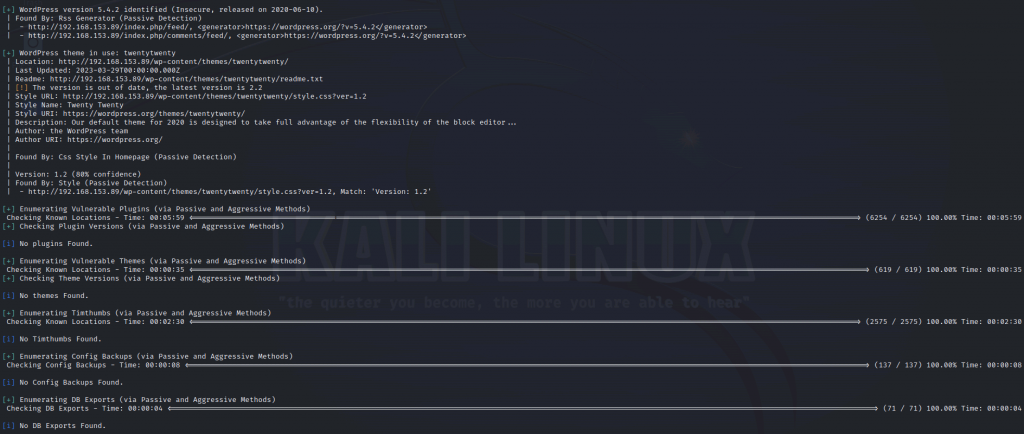
Task: Click the Timthumbs scan progress bar
Action: pos(525,322)
